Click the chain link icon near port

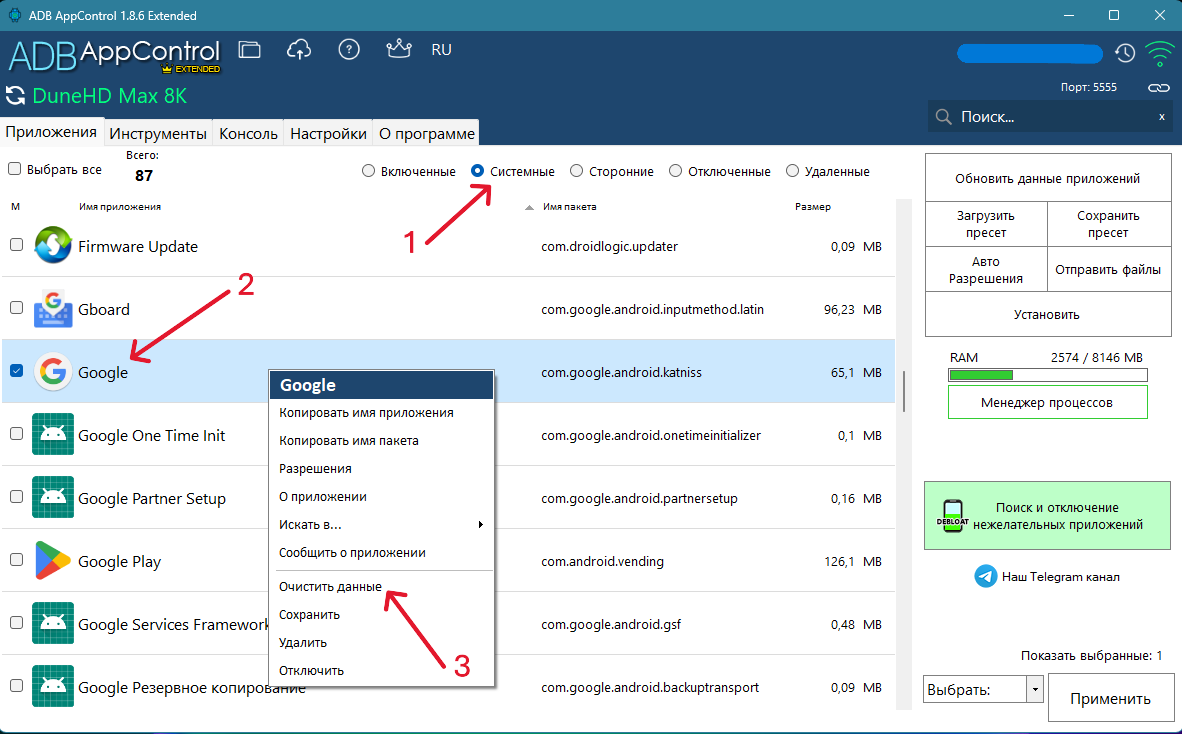(1159, 87)
